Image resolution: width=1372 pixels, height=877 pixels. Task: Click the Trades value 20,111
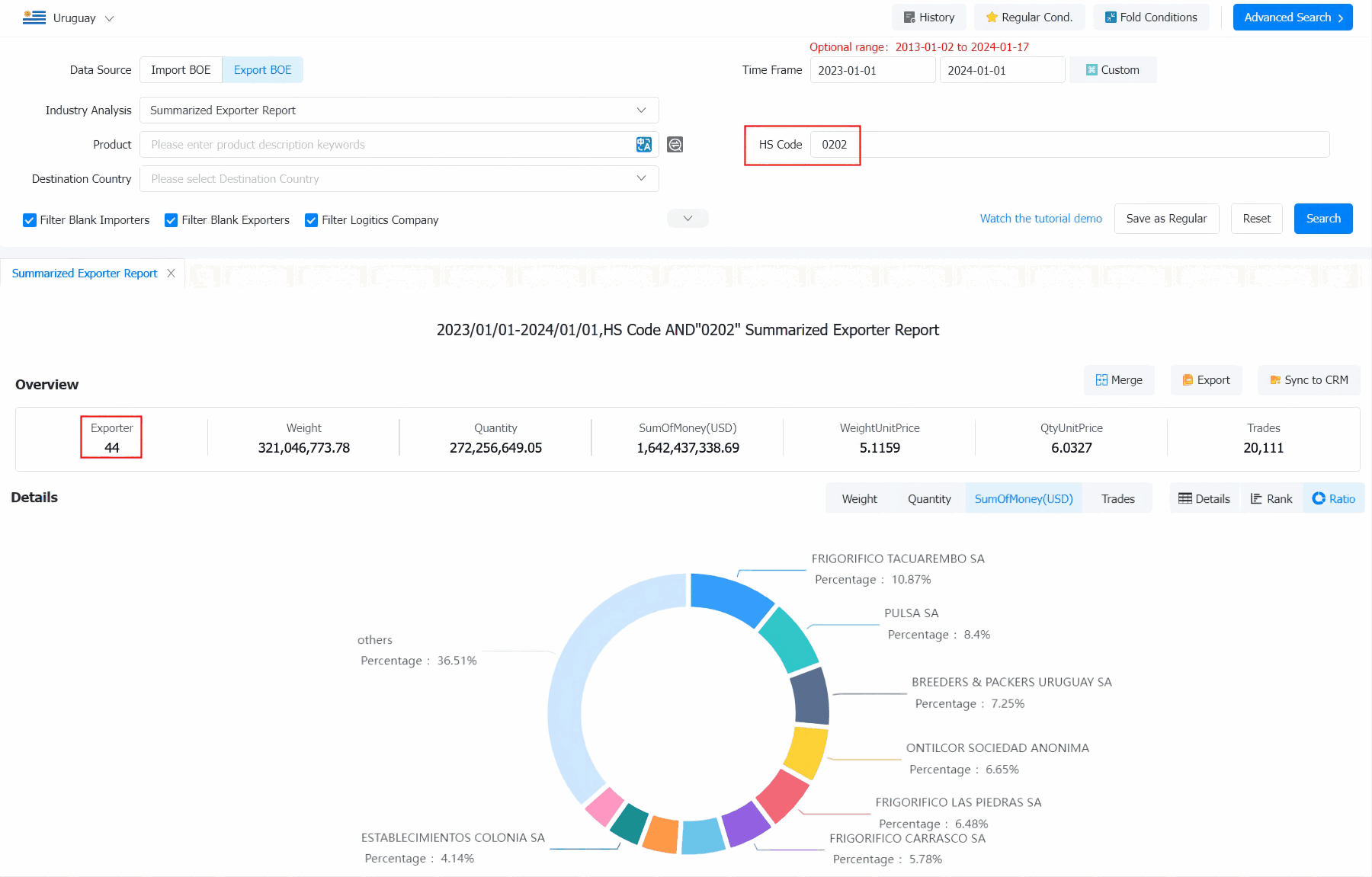click(x=1263, y=448)
